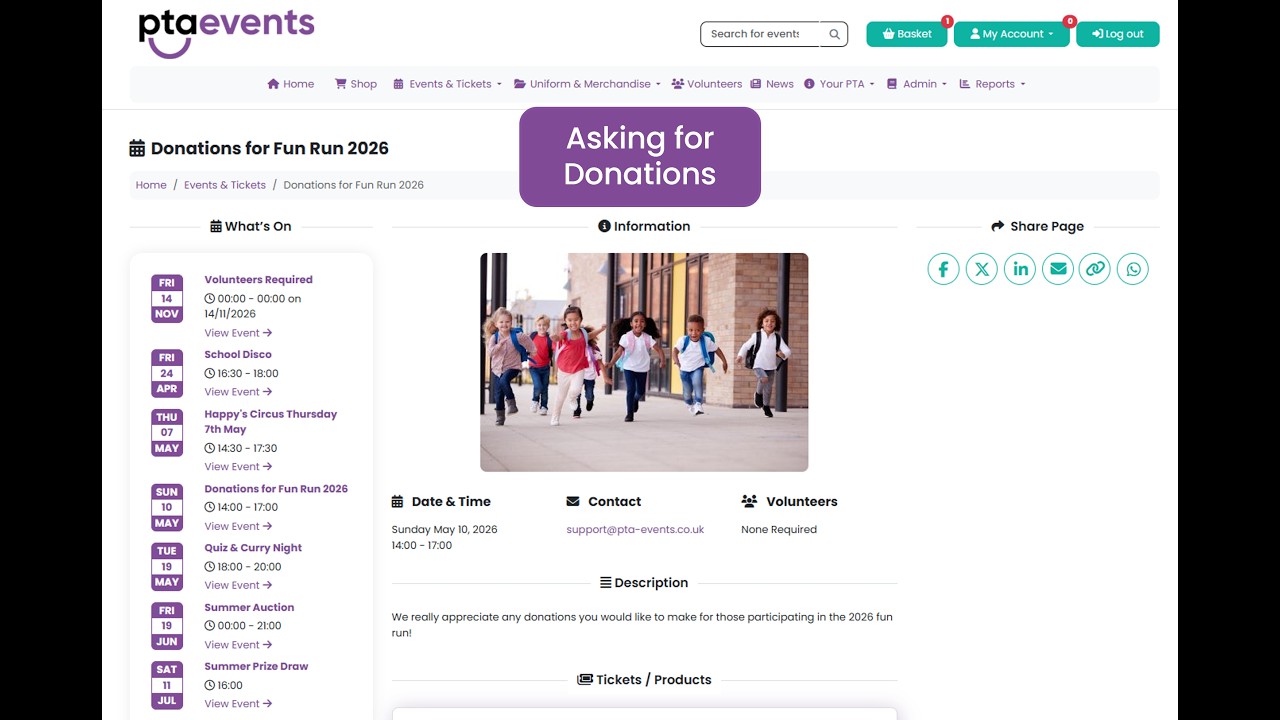1280x720 pixels.
Task: Expand the Events & Tickets menu
Action: click(x=448, y=84)
